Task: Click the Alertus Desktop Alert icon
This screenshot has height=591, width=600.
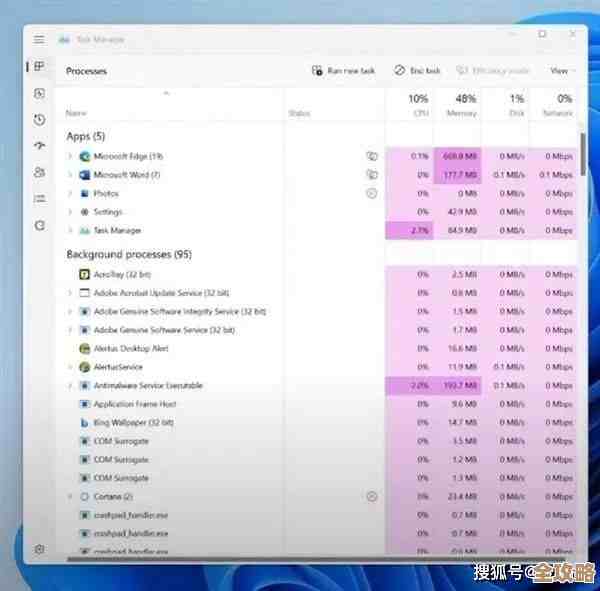Action: tap(84, 348)
